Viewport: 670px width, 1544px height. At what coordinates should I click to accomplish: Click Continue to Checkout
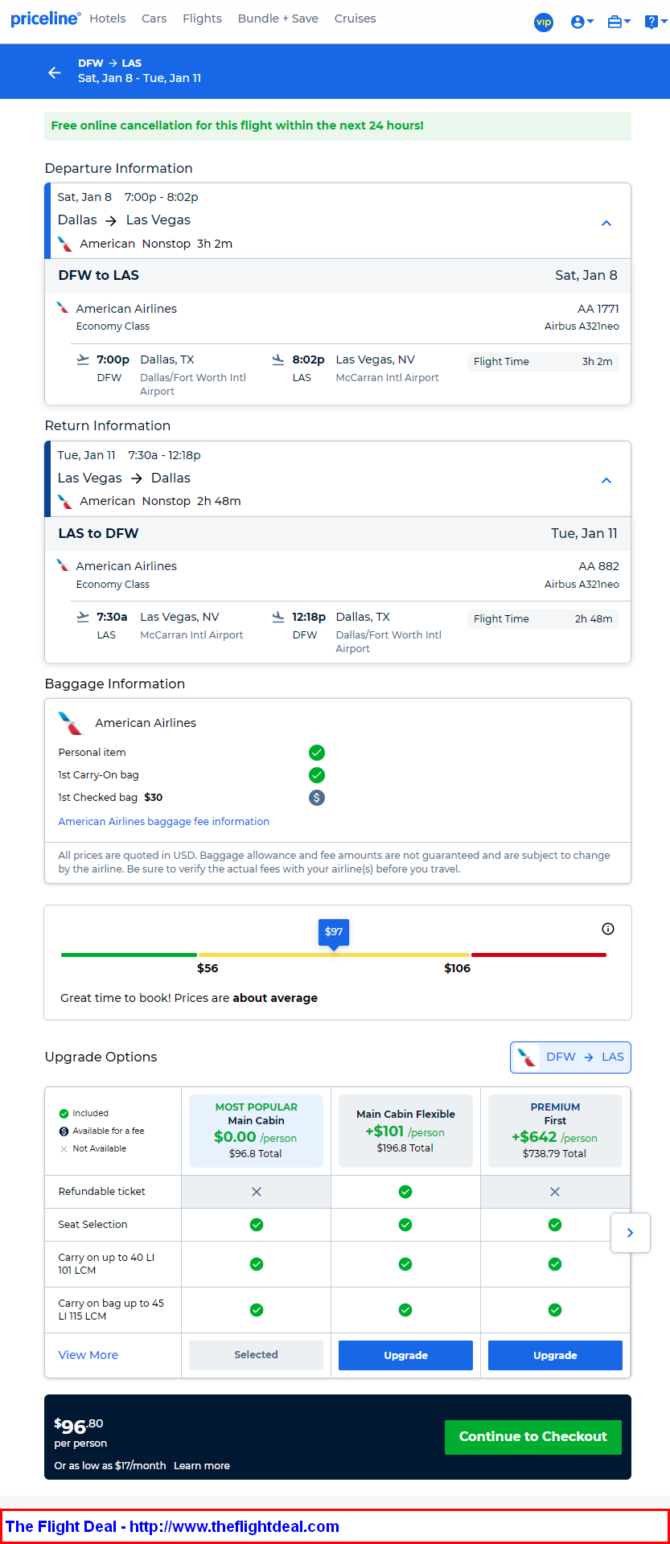(x=533, y=1437)
